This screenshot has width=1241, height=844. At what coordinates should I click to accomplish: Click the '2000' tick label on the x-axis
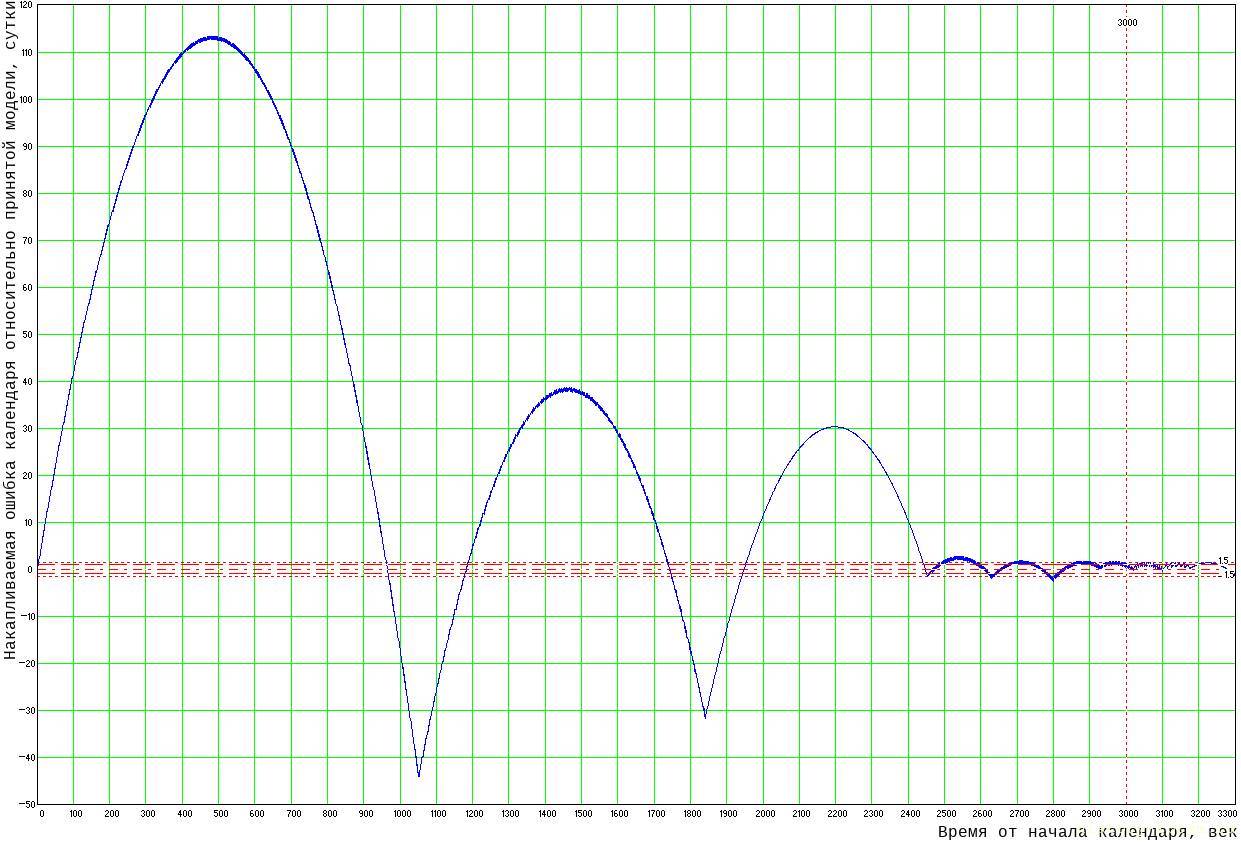pyautogui.click(x=765, y=814)
